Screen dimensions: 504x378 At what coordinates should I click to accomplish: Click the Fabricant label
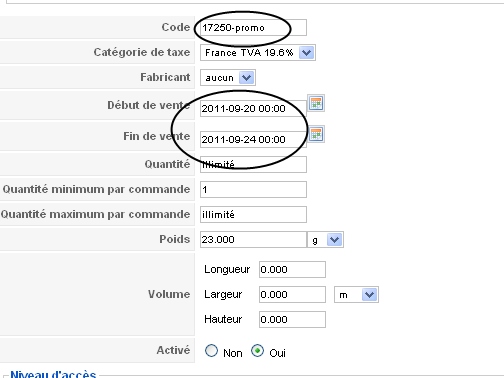click(x=165, y=77)
